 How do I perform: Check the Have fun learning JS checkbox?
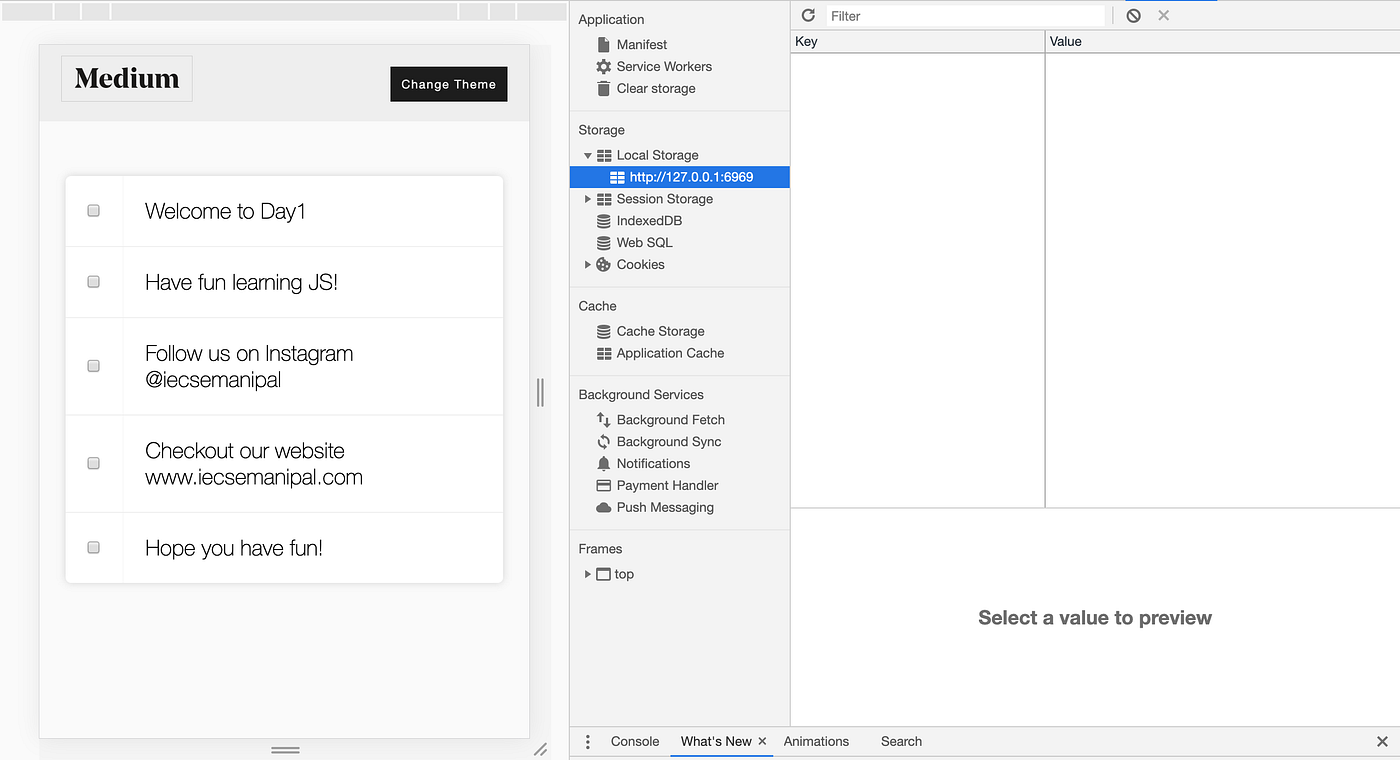click(94, 282)
